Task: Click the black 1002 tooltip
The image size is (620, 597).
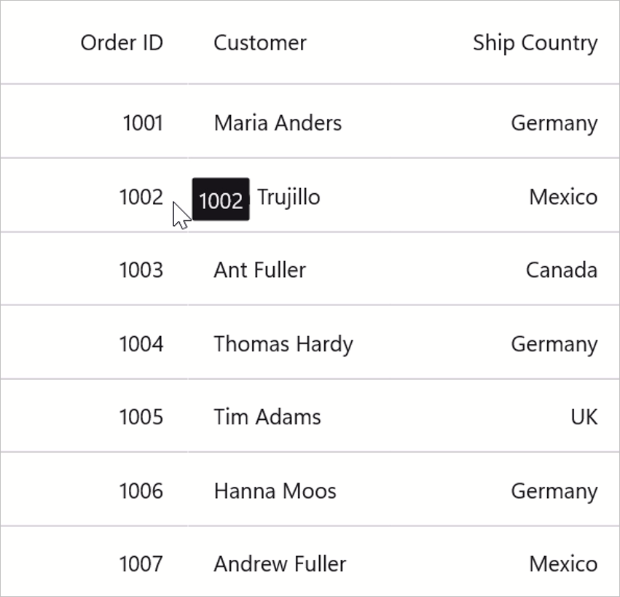Action: pyautogui.click(x=220, y=200)
